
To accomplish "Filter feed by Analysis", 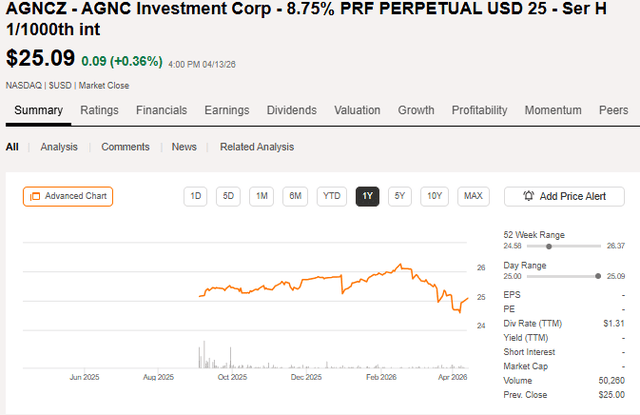I will (59, 147).
